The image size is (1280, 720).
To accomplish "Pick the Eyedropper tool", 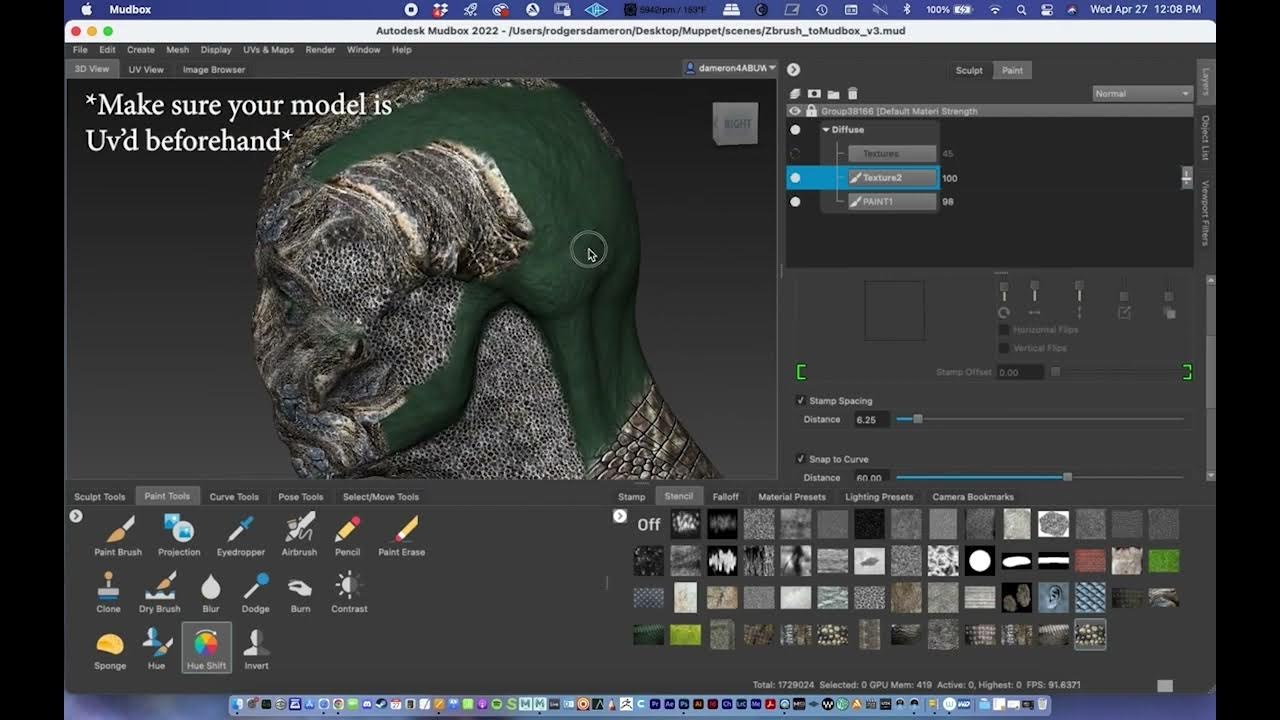I will (240, 535).
